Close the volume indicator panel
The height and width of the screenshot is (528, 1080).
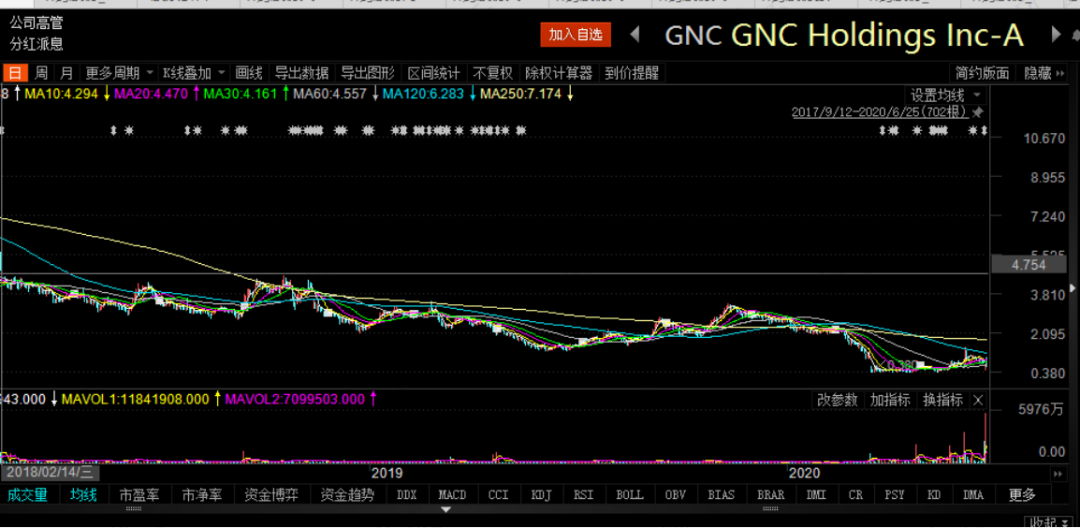tap(979, 400)
